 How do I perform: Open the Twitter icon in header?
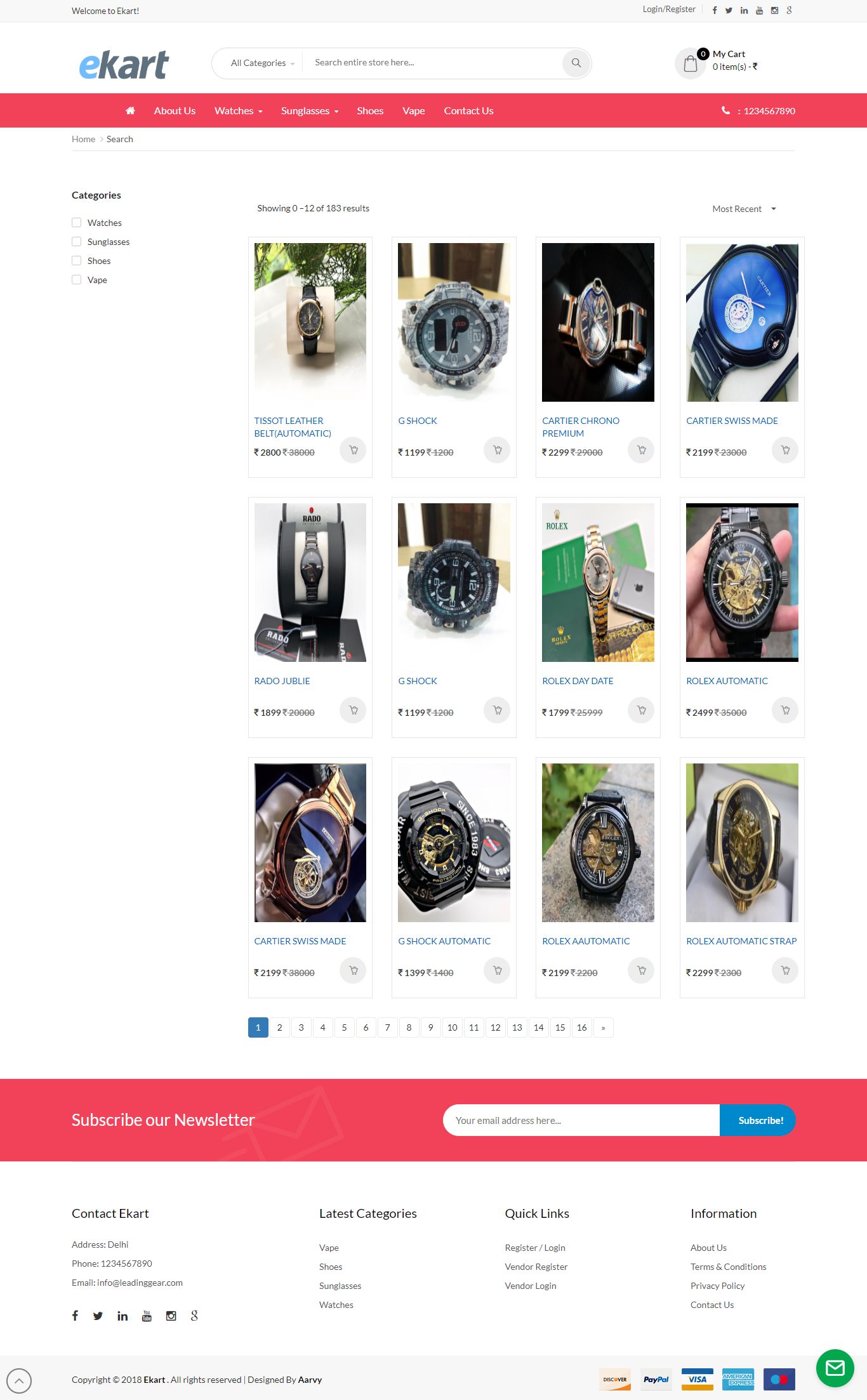pyautogui.click(x=729, y=10)
